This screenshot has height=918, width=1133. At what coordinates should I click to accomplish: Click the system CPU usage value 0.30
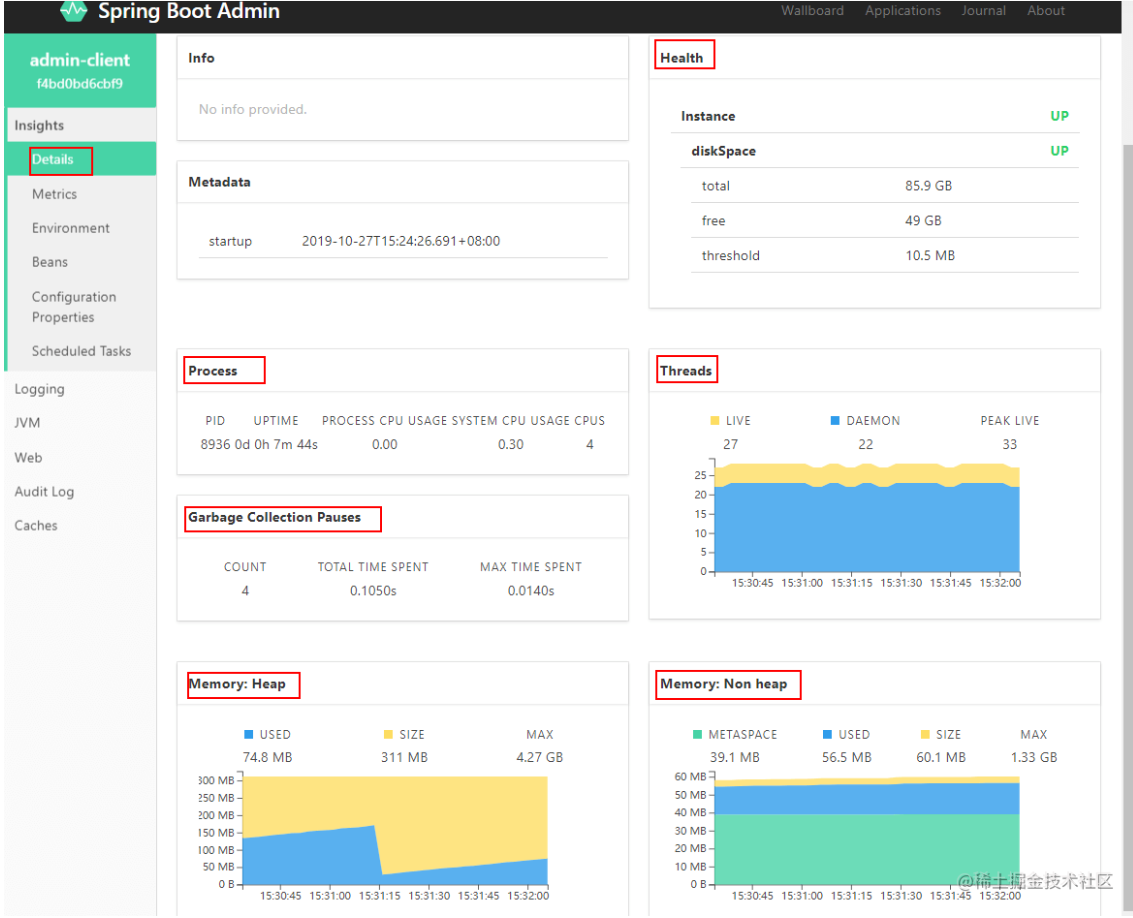click(511, 445)
